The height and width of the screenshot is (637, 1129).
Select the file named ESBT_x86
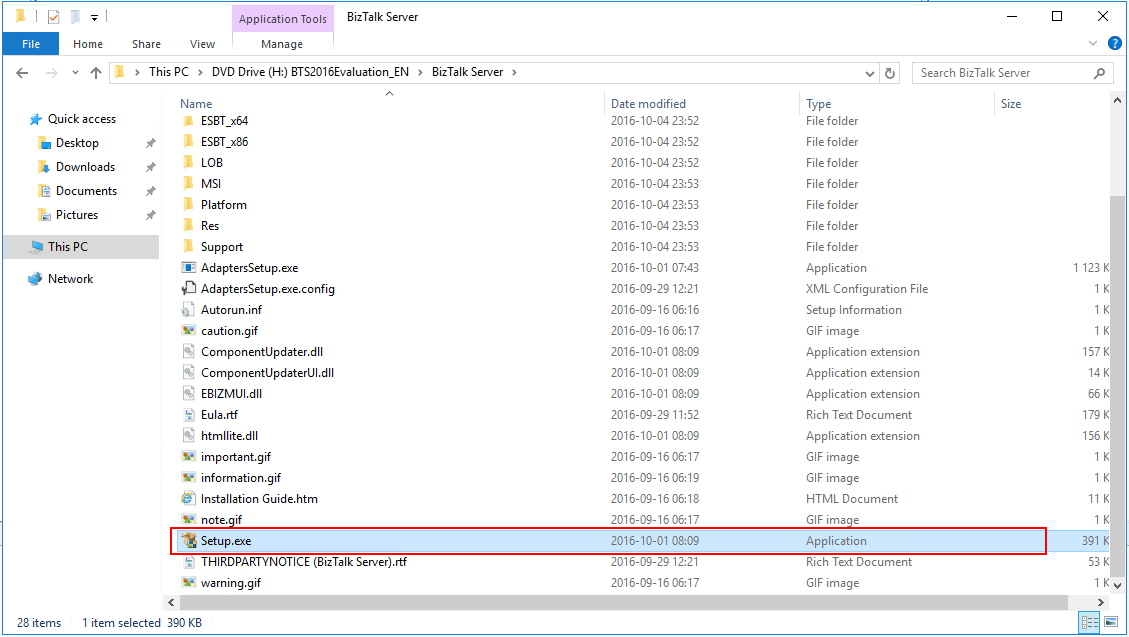coord(225,141)
